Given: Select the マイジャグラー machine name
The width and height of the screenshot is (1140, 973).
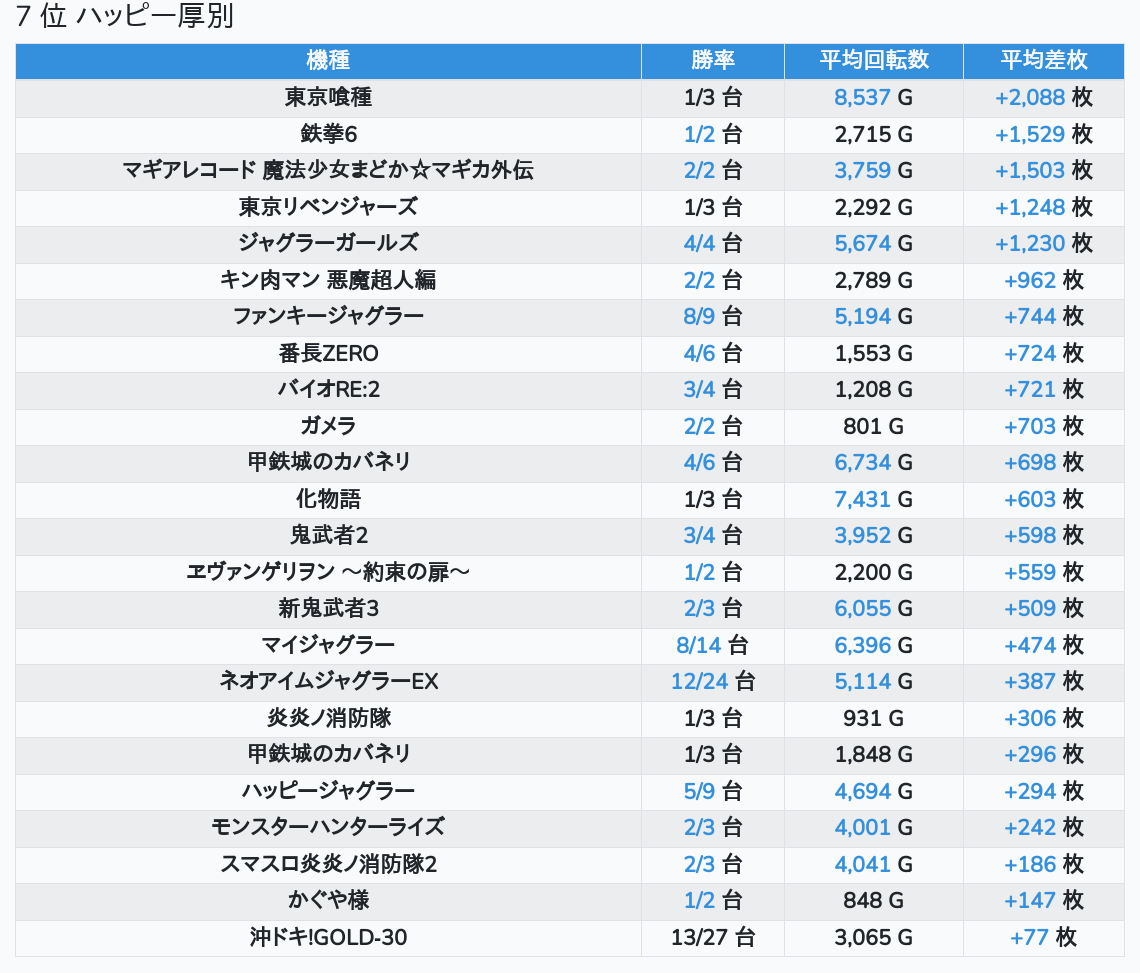Looking at the screenshot, I should (x=328, y=645).
